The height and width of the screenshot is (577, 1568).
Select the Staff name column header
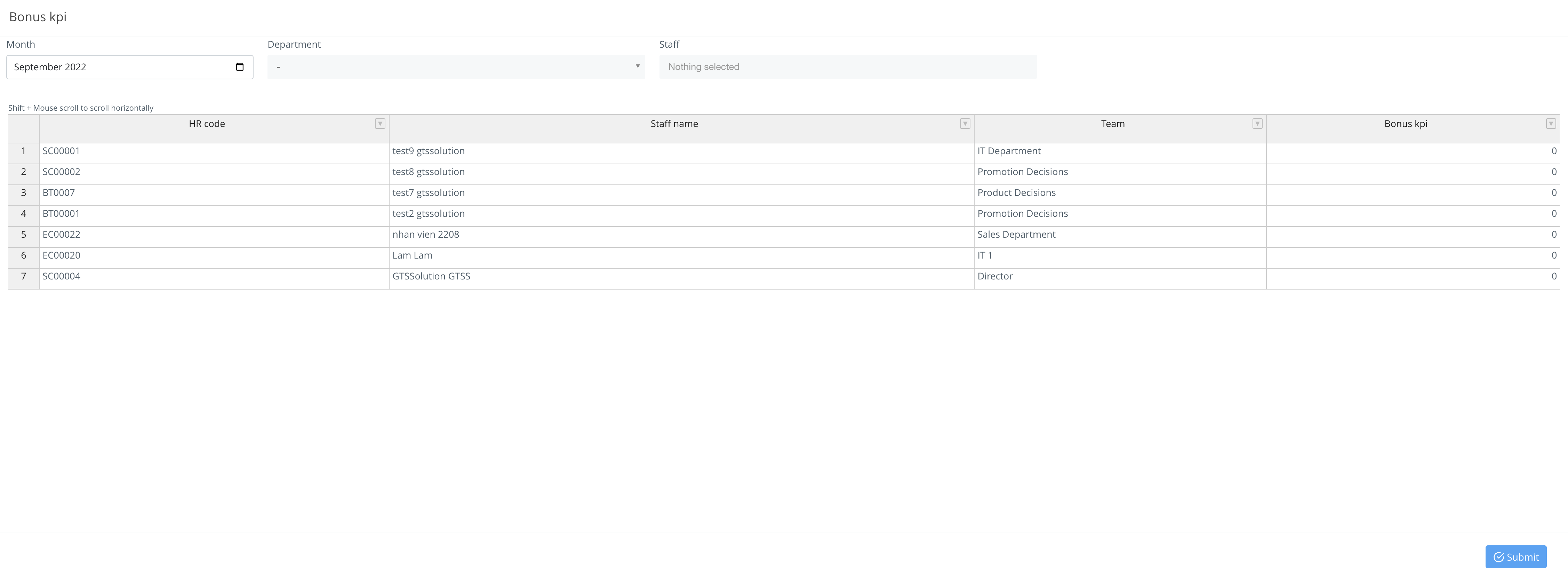coord(674,124)
